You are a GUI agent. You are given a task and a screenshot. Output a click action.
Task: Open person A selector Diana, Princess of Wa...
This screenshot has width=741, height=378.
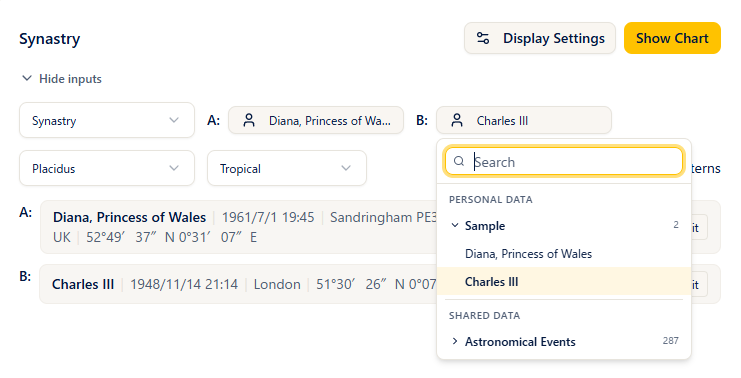(316, 120)
